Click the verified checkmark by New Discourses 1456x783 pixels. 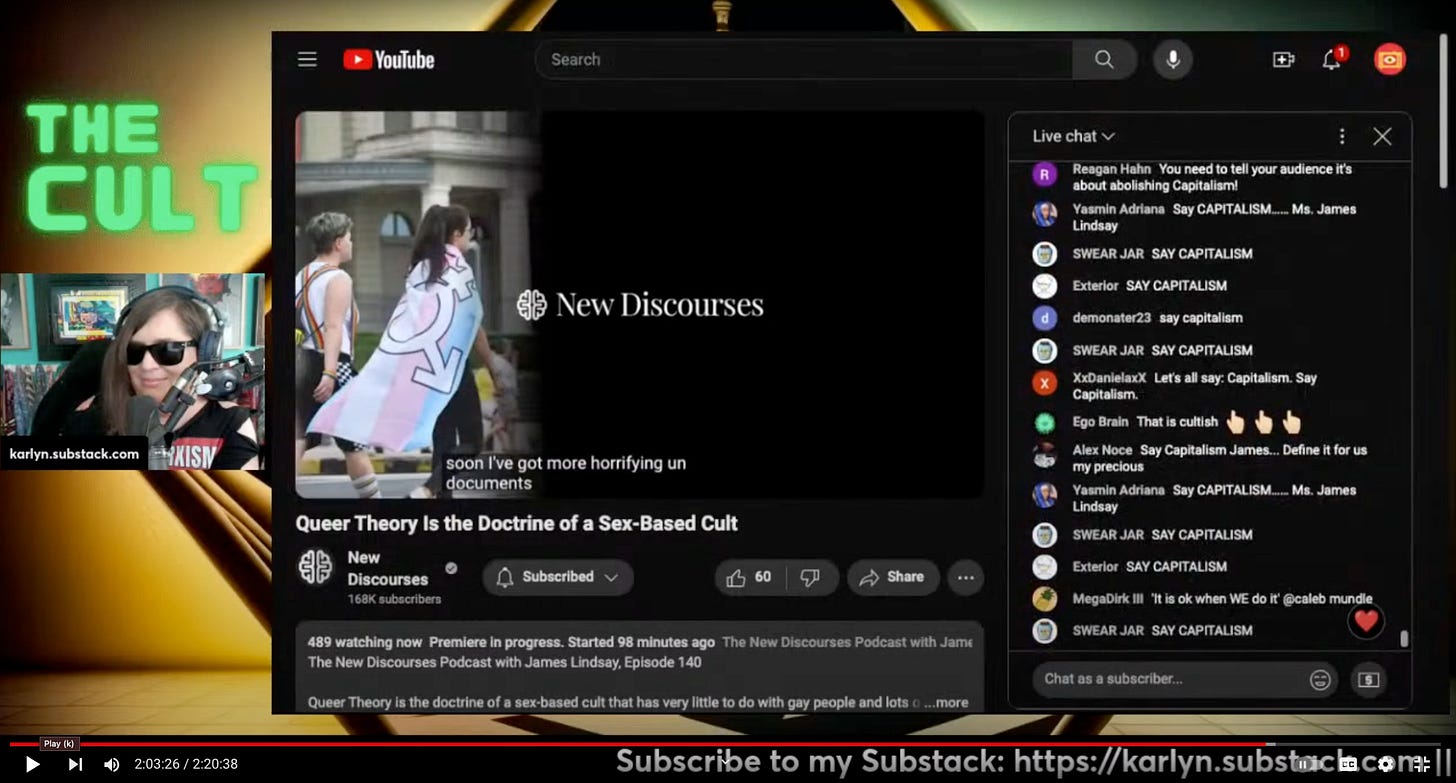pyautogui.click(x=451, y=568)
